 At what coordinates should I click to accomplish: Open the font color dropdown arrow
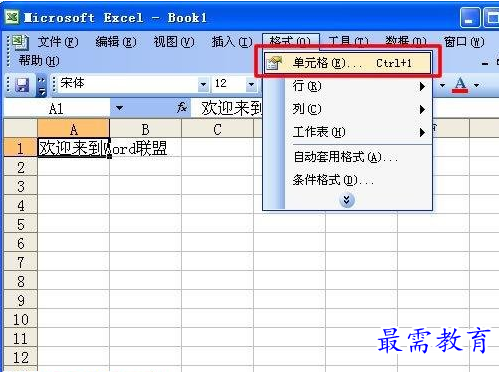pyautogui.click(x=477, y=85)
